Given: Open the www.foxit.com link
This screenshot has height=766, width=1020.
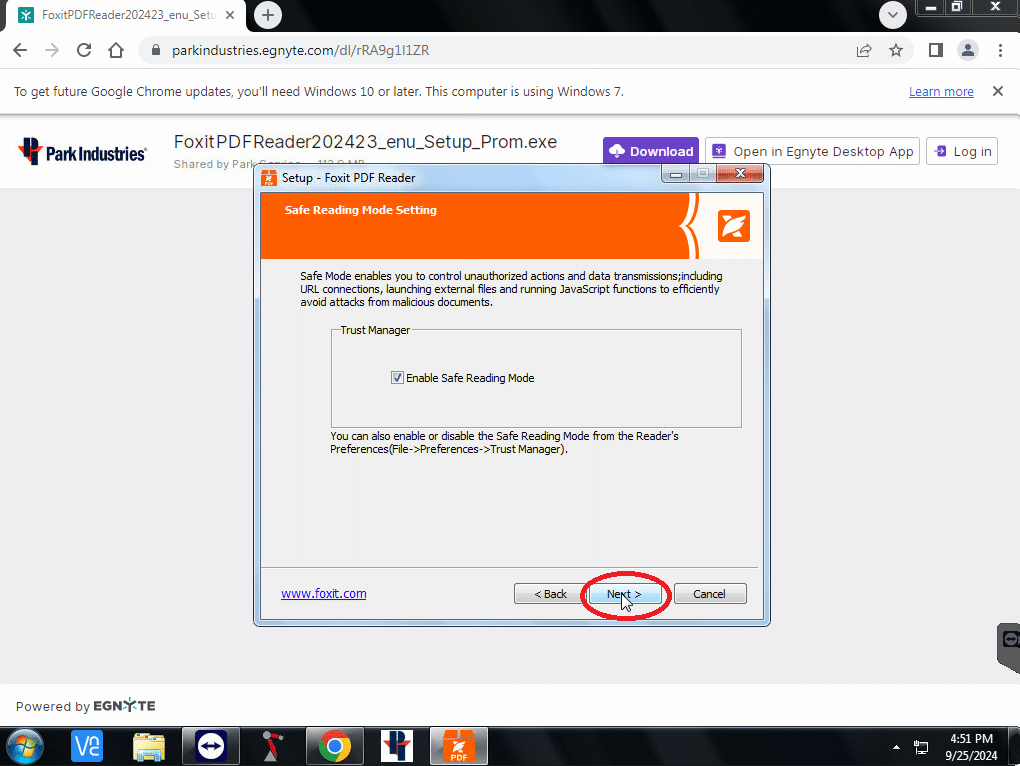Looking at the screenshot, I should pyautogui.click(x=323, y=594).
